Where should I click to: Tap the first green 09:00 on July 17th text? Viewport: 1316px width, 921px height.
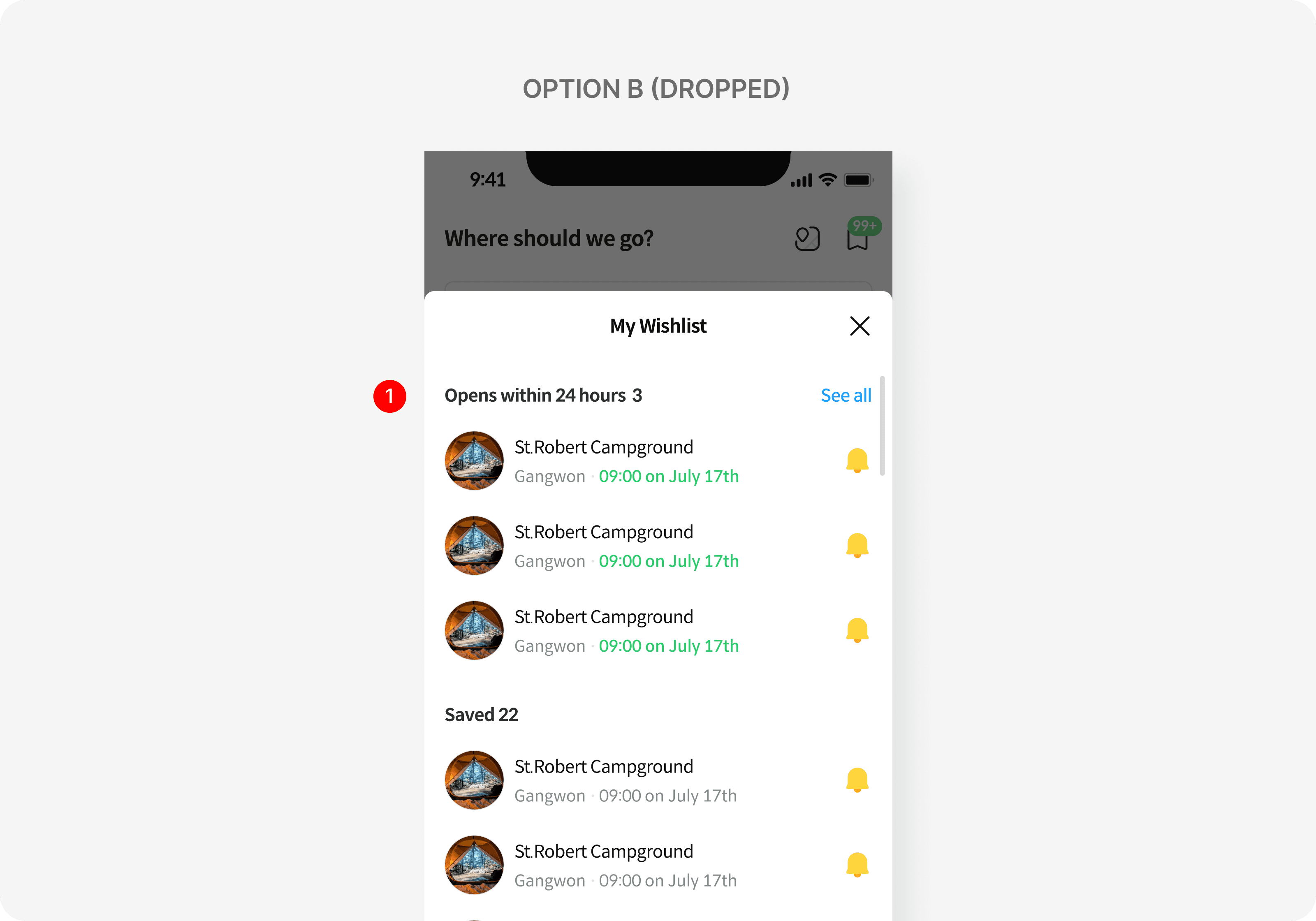click(x=669, y=476)
